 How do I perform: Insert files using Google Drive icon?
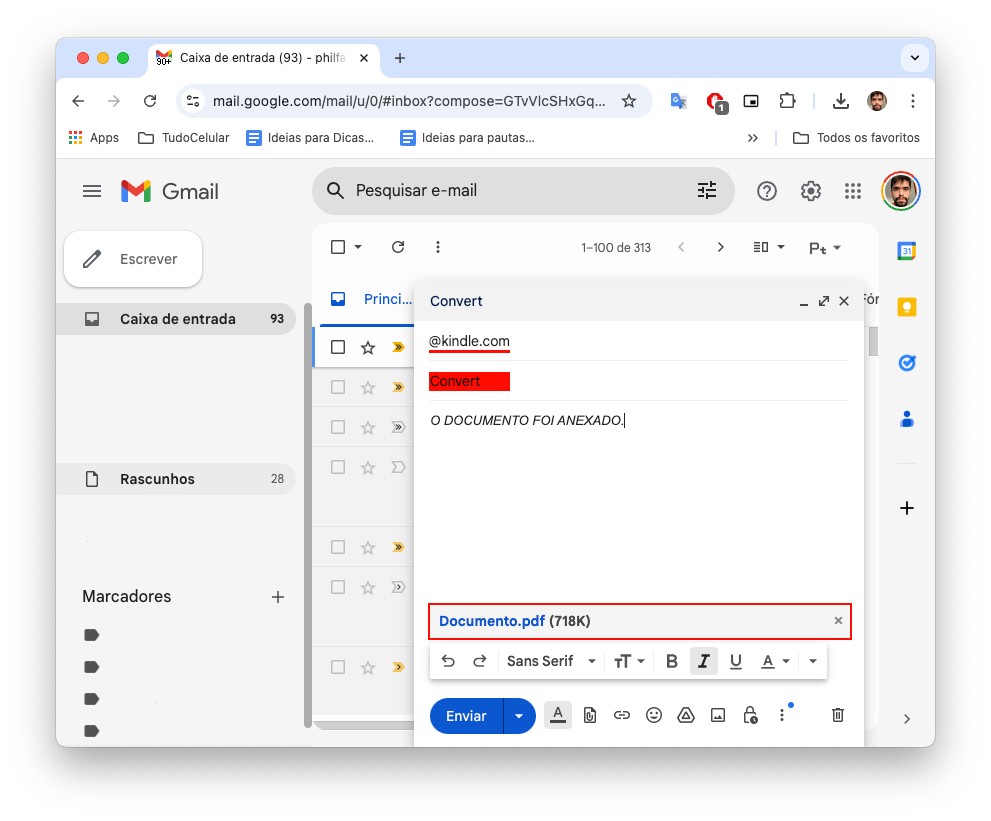686,715
